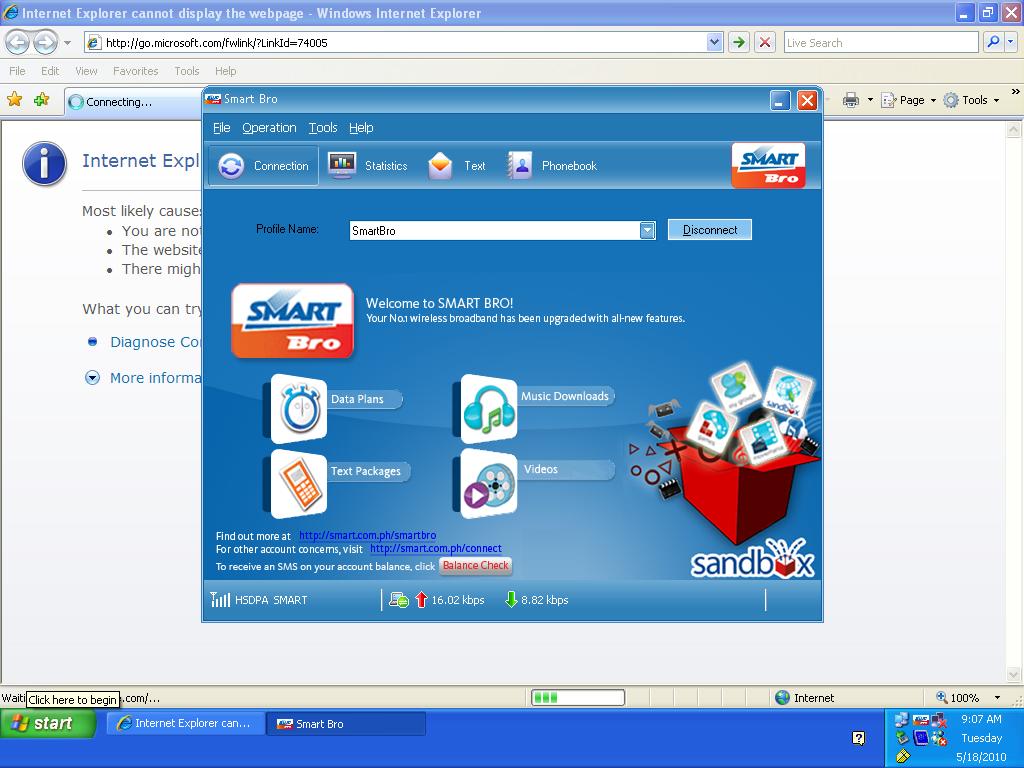Image resolution: width=1024 pixels, height=768 pixels.
Task: Click the IE Print icon
Action: pos(850,100)
